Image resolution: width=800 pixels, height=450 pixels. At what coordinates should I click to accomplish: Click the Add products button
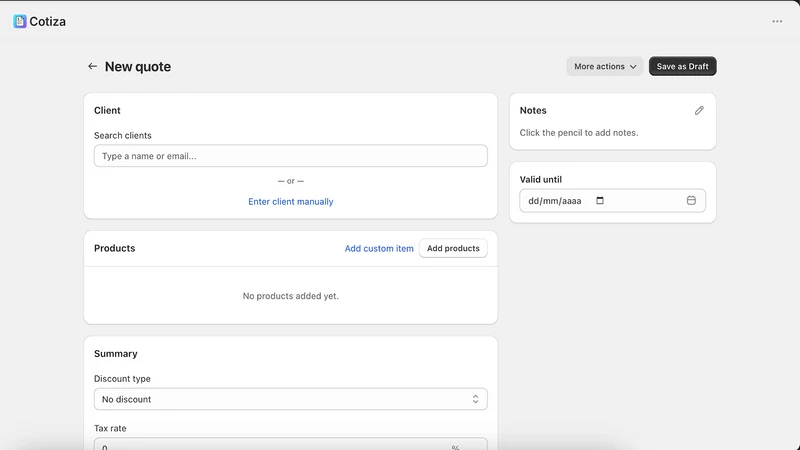453,248
